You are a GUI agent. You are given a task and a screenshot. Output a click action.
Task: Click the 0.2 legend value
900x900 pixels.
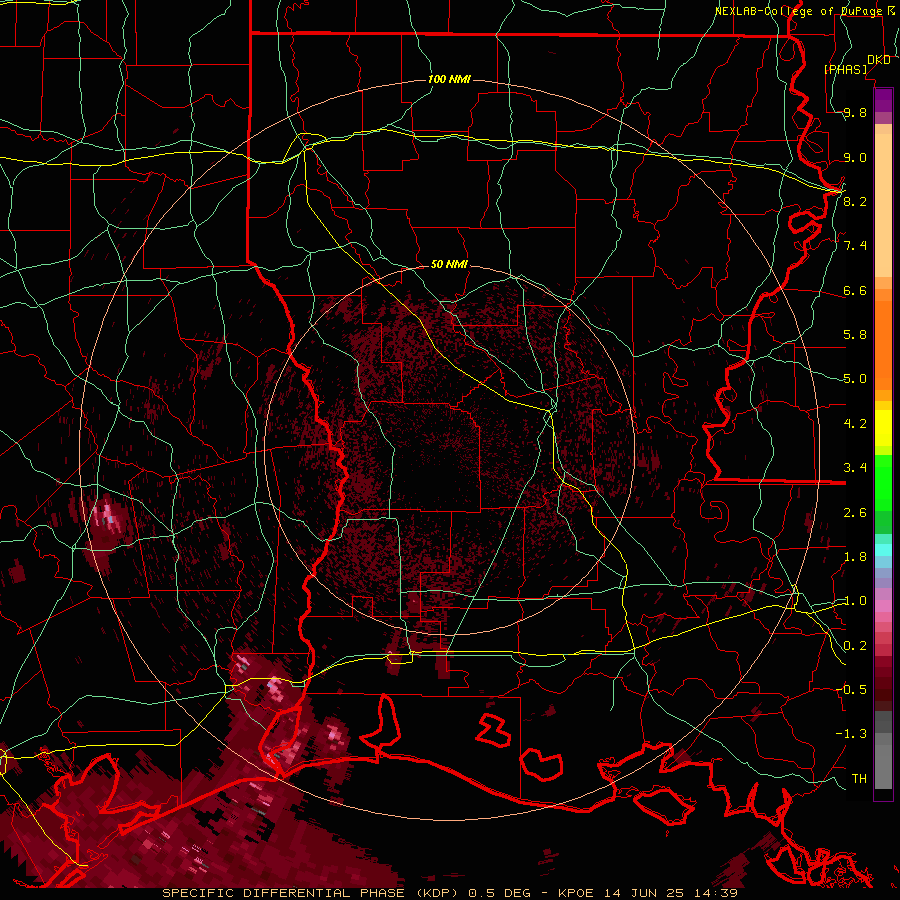click(x=855, y=646)
